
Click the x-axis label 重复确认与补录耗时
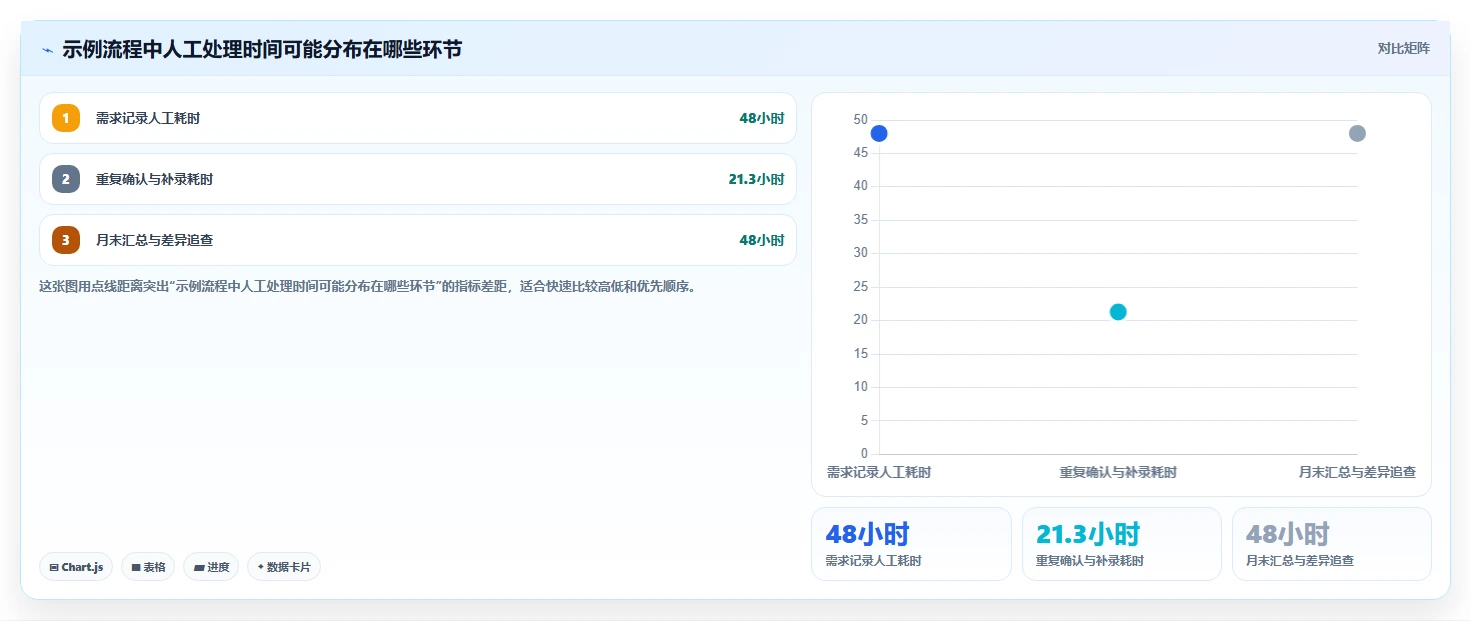(1118, 472)
